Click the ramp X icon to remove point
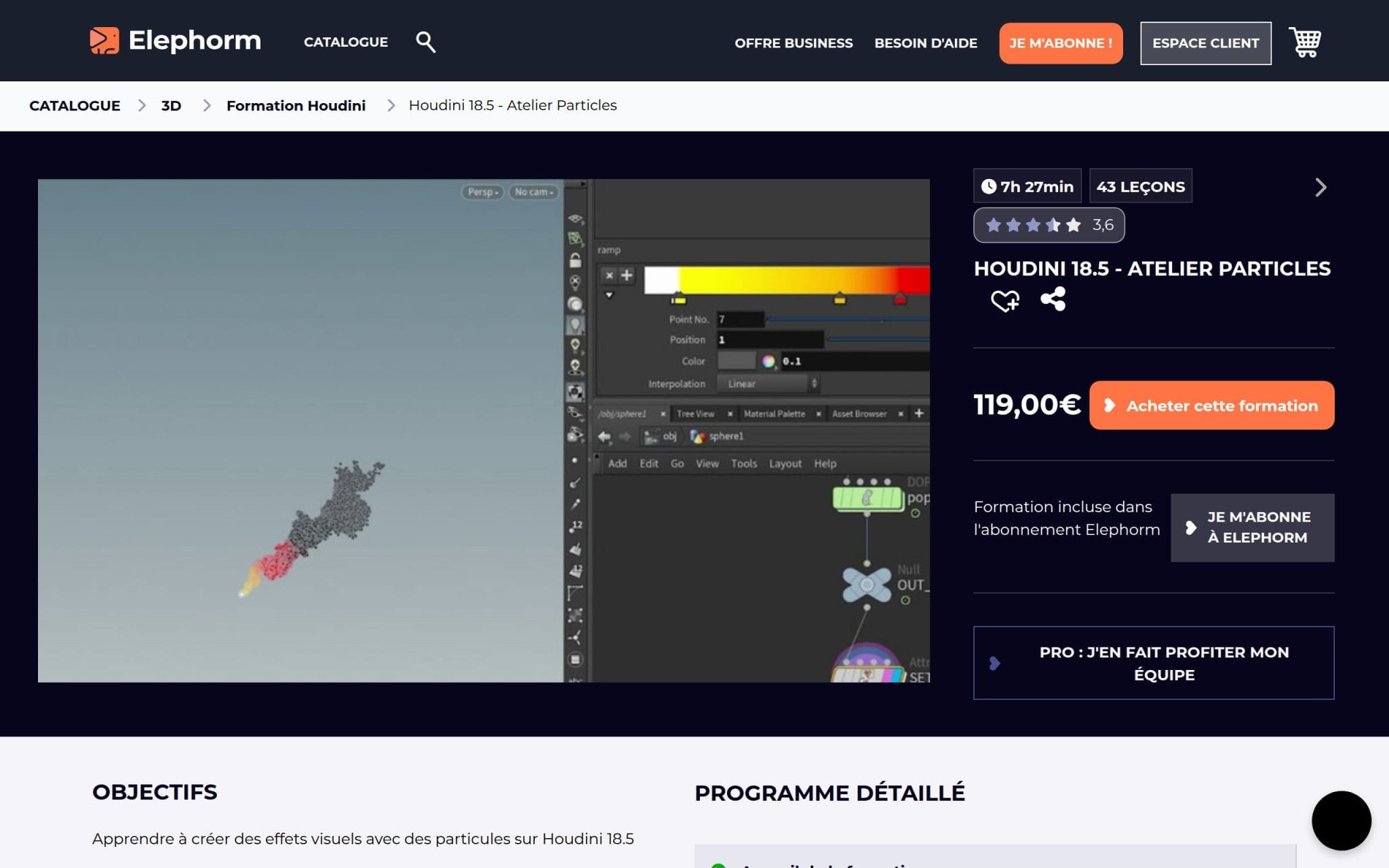 click(609, 275)
